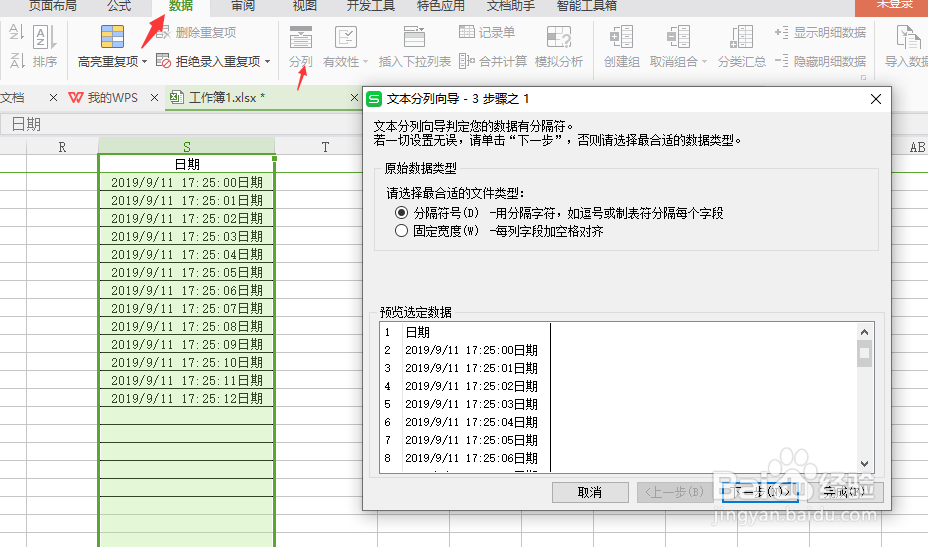Click the ascending sort icon
The image size is (928, 547).
(16, 33)
